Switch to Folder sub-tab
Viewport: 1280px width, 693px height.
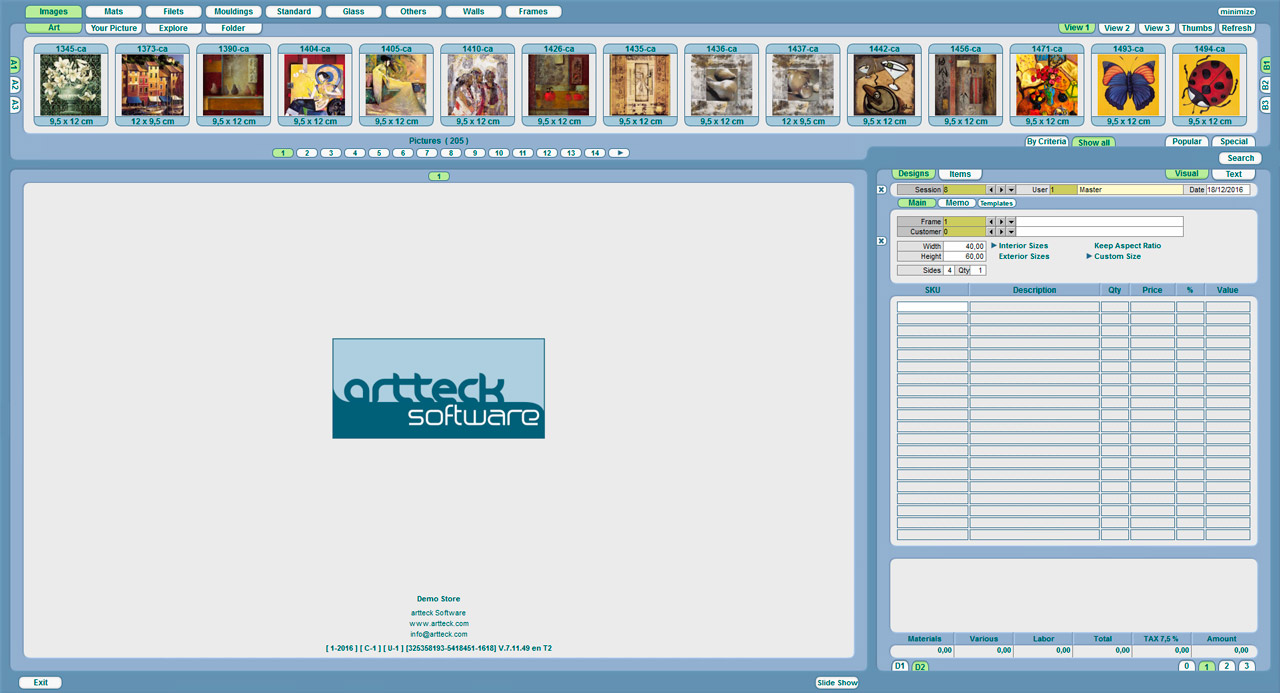(x=233, y=28)
